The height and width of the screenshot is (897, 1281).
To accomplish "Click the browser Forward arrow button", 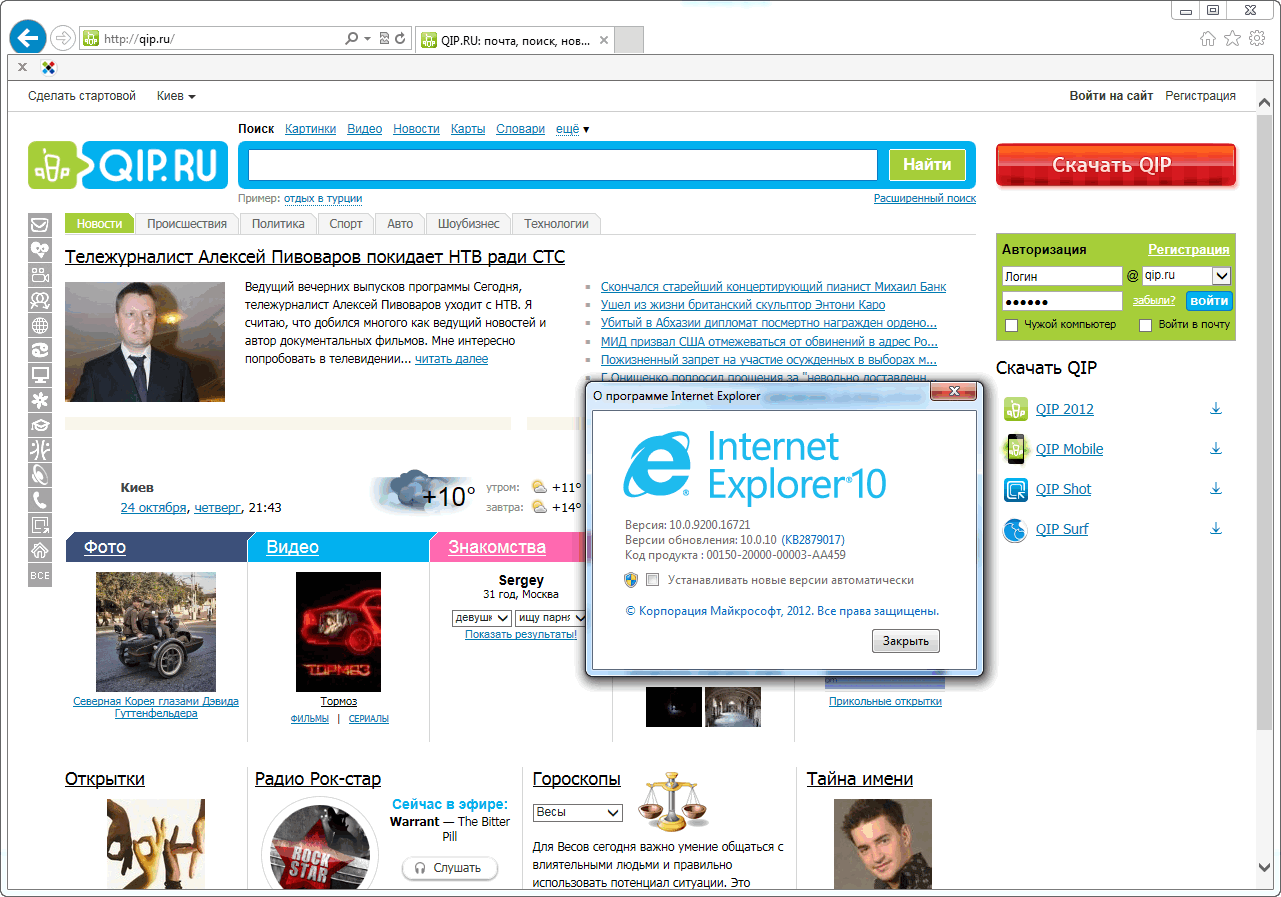I will [63, 39].
